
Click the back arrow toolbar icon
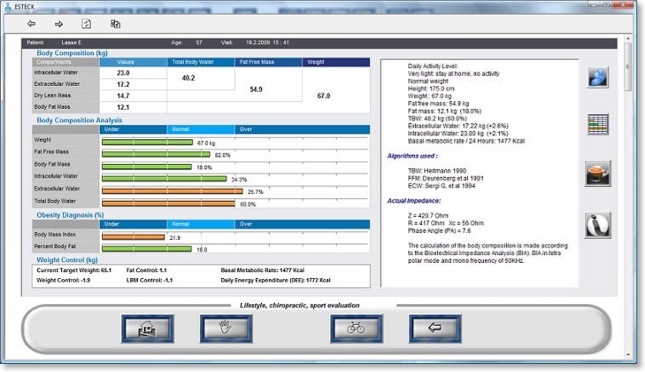[x=31, y=24]
